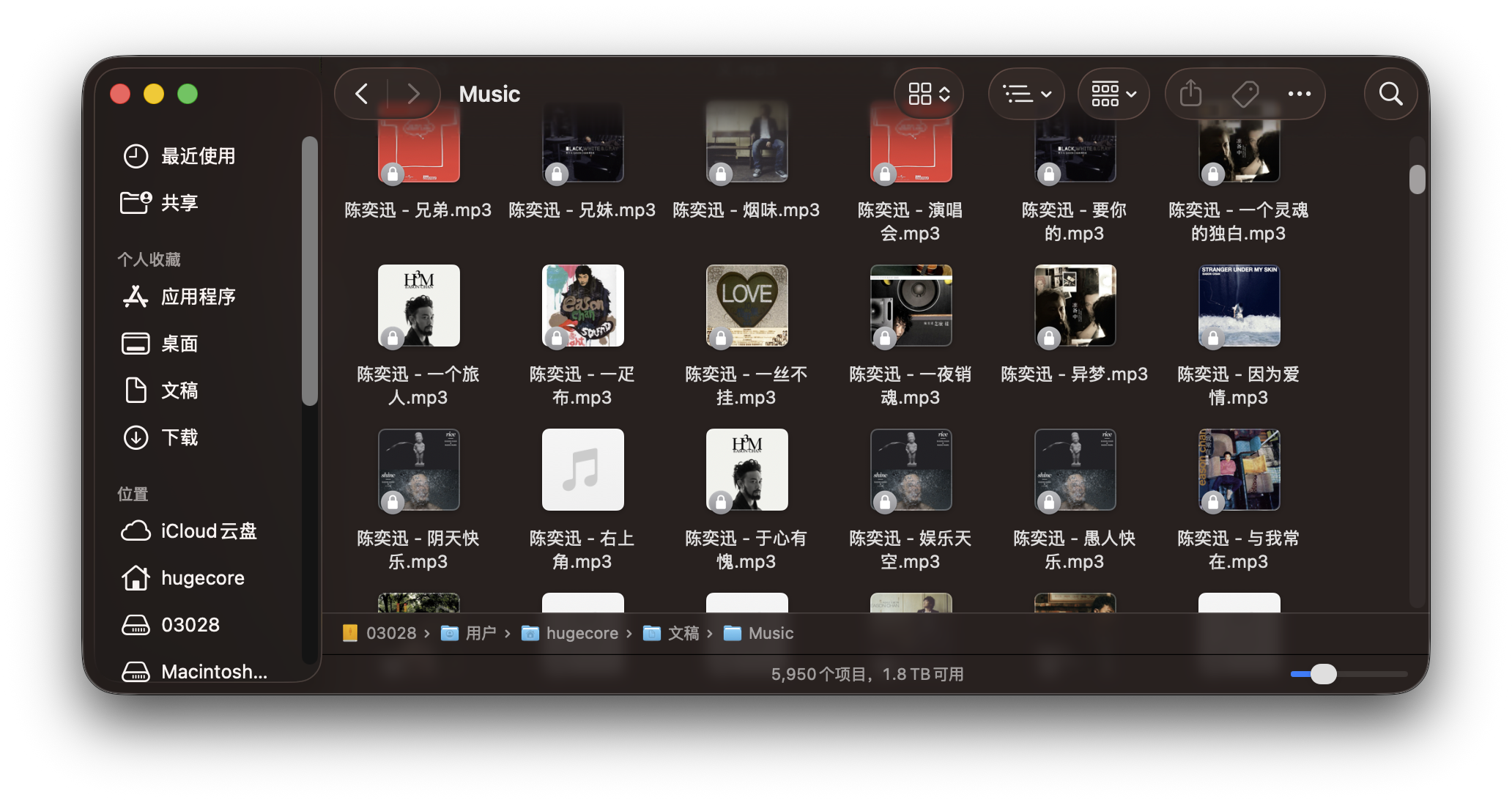Click 文稿 folder in path bar

(x=683, y=633)
